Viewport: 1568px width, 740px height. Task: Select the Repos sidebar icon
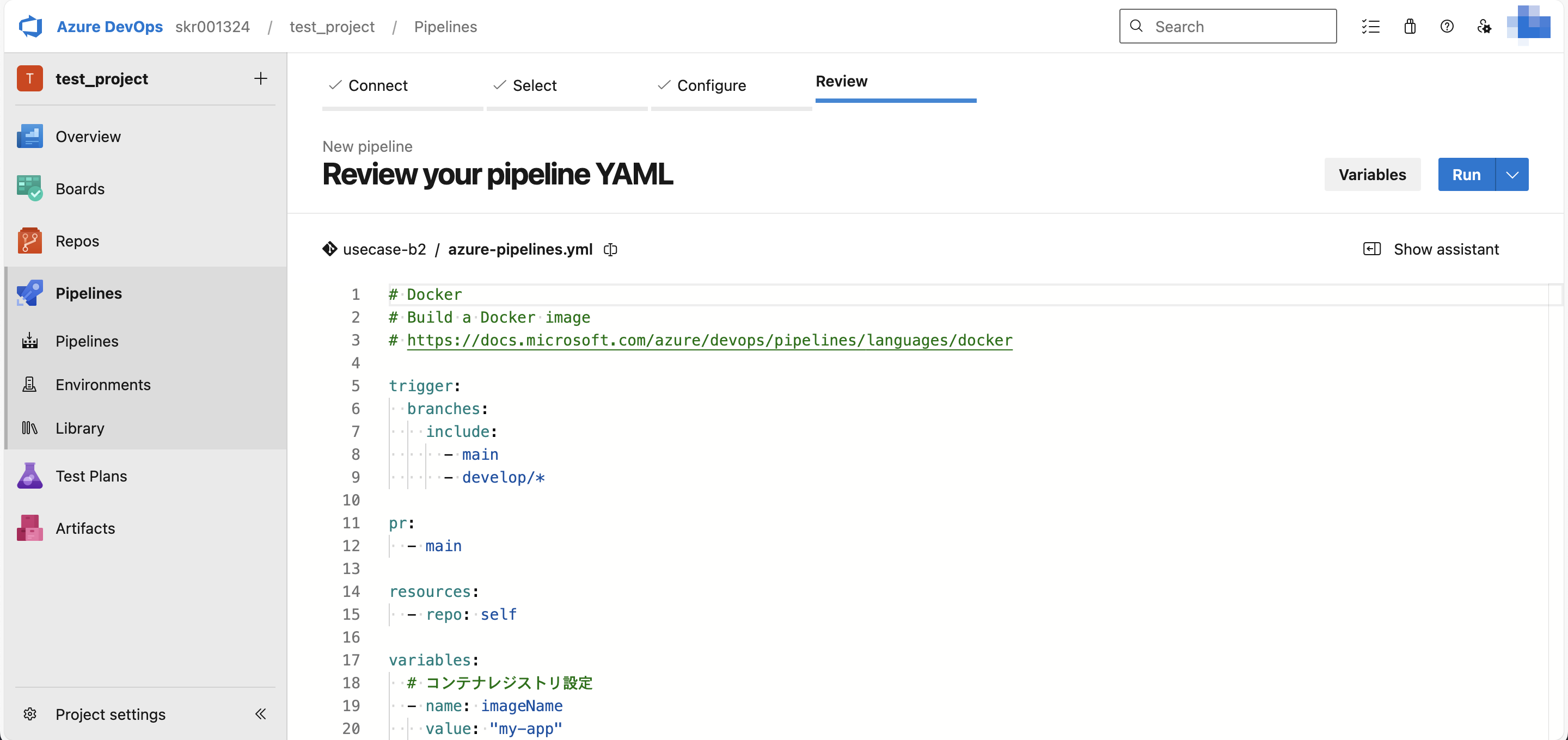click(29, 240)
